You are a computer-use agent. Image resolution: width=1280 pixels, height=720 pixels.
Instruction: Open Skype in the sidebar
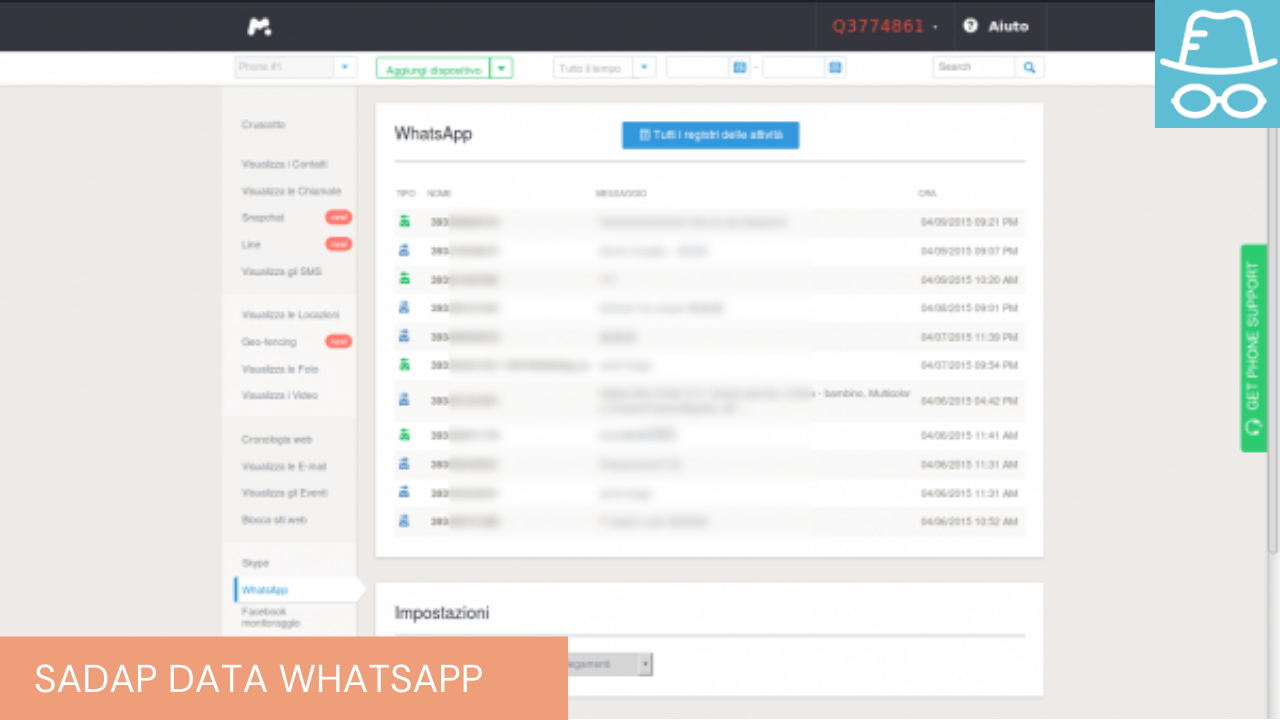pyautogui.click(x=255, y=564)
